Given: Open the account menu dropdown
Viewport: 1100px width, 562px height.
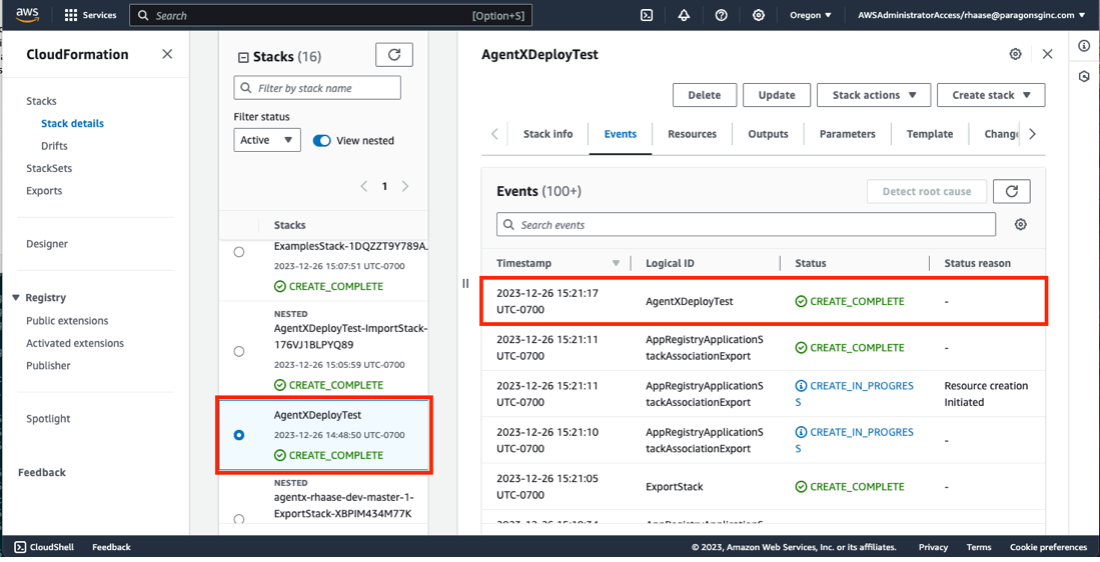Looking at the screenshot, I should 971,15.
